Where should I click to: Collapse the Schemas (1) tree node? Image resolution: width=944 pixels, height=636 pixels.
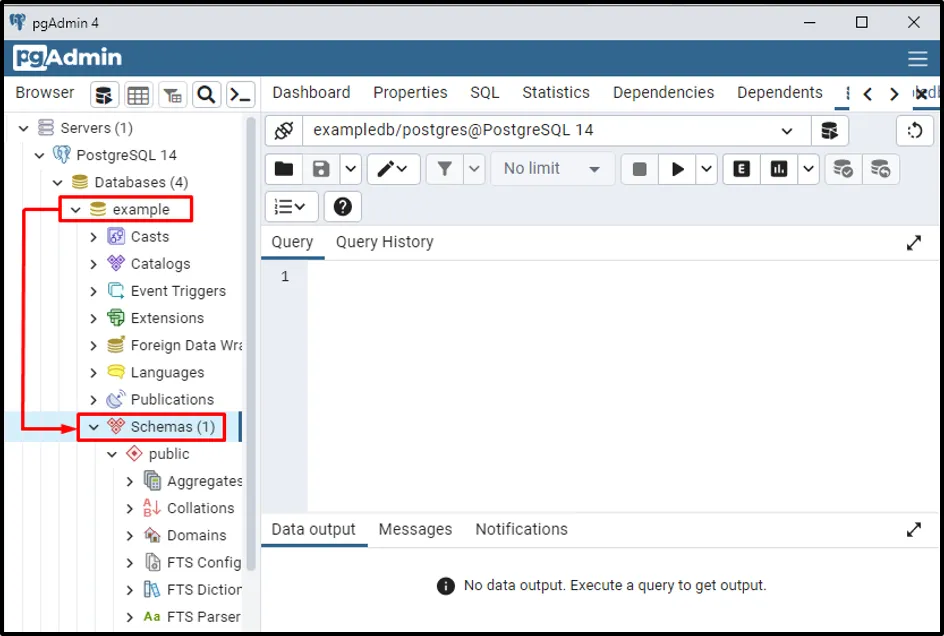click(x=94, y=427)
